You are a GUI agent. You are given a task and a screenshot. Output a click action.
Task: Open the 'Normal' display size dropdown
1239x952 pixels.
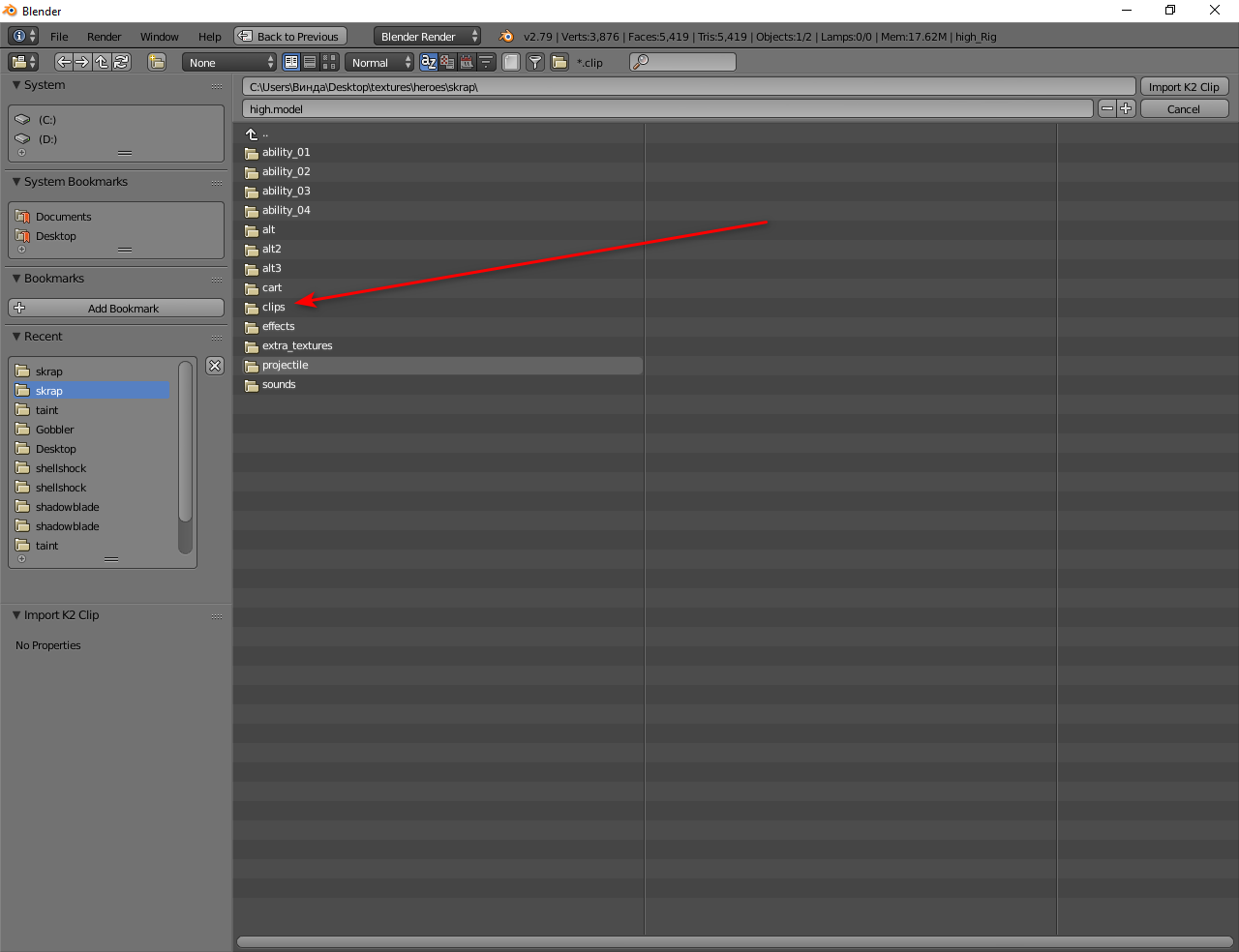(x=379, y=62)
